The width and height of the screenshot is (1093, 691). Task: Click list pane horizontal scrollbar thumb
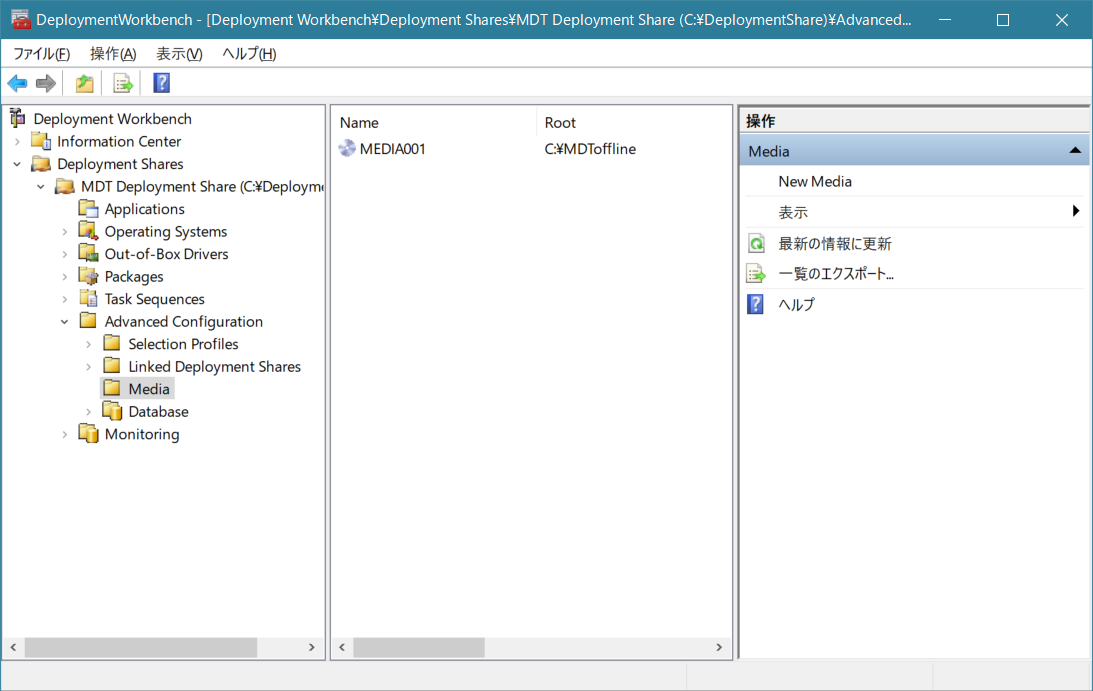coord(419,647)
